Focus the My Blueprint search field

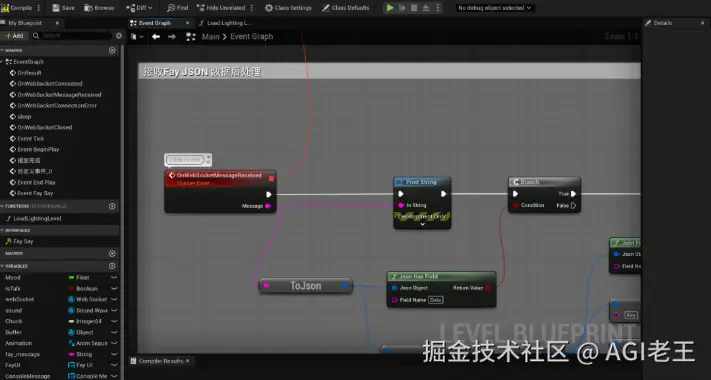72,35
